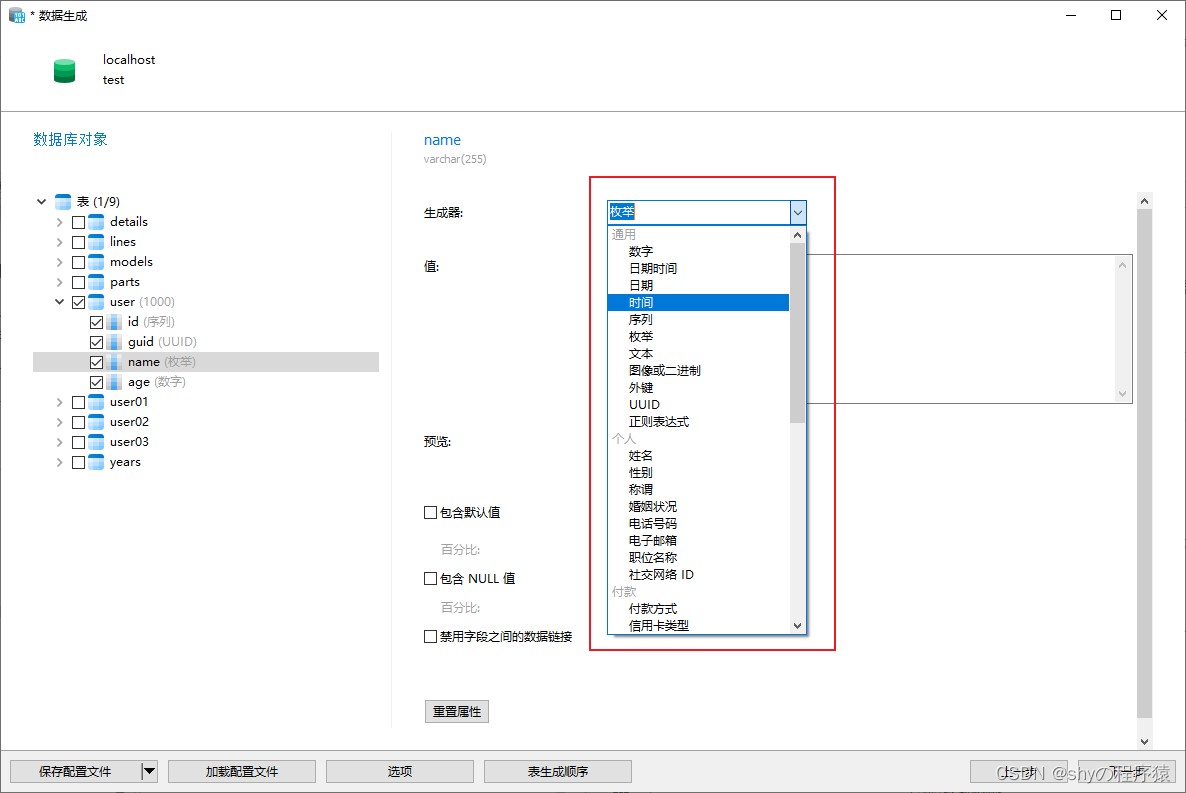Click the generator dropdown list scrollbar down arrow
Screen dimensions: 1186x793
797,626
